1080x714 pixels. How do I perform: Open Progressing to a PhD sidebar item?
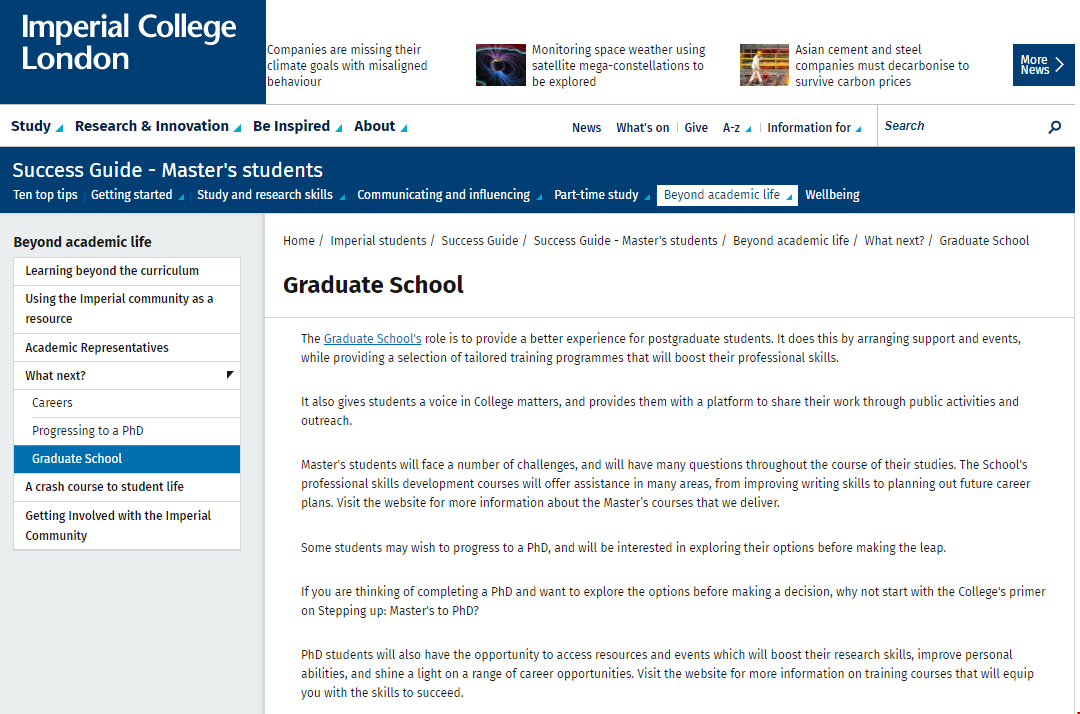pyautogui.click(x=88, y=431)
